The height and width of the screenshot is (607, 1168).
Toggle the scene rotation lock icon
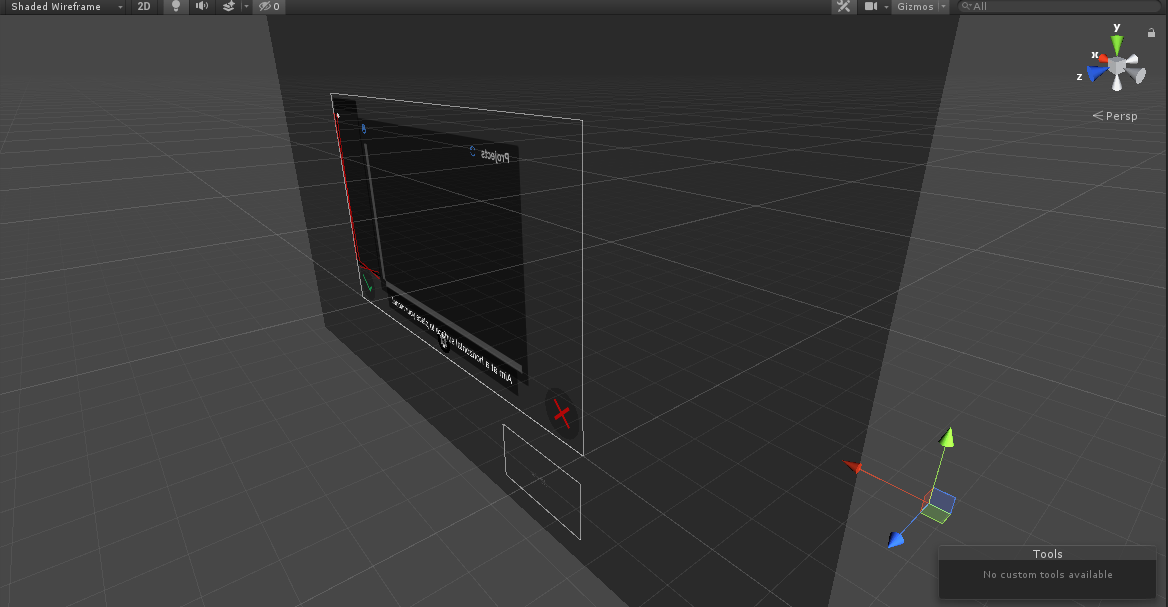click(1151, 33)
